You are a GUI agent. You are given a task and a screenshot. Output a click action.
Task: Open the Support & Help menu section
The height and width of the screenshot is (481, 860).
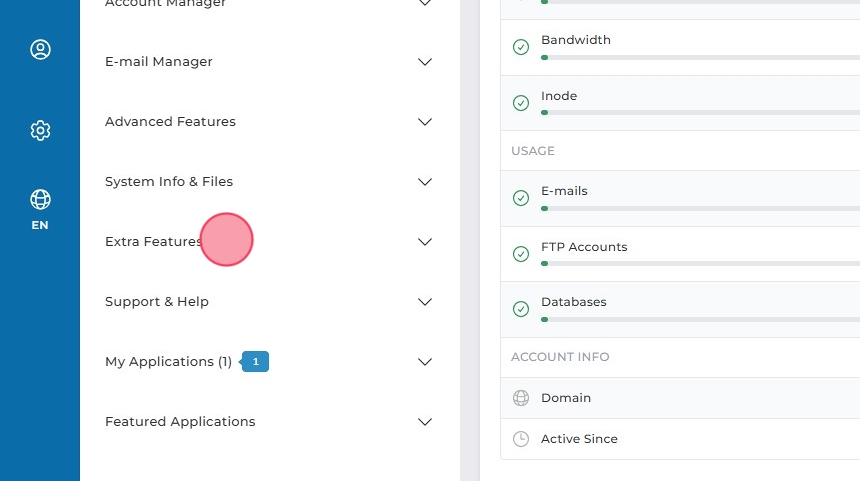[157, 302]
